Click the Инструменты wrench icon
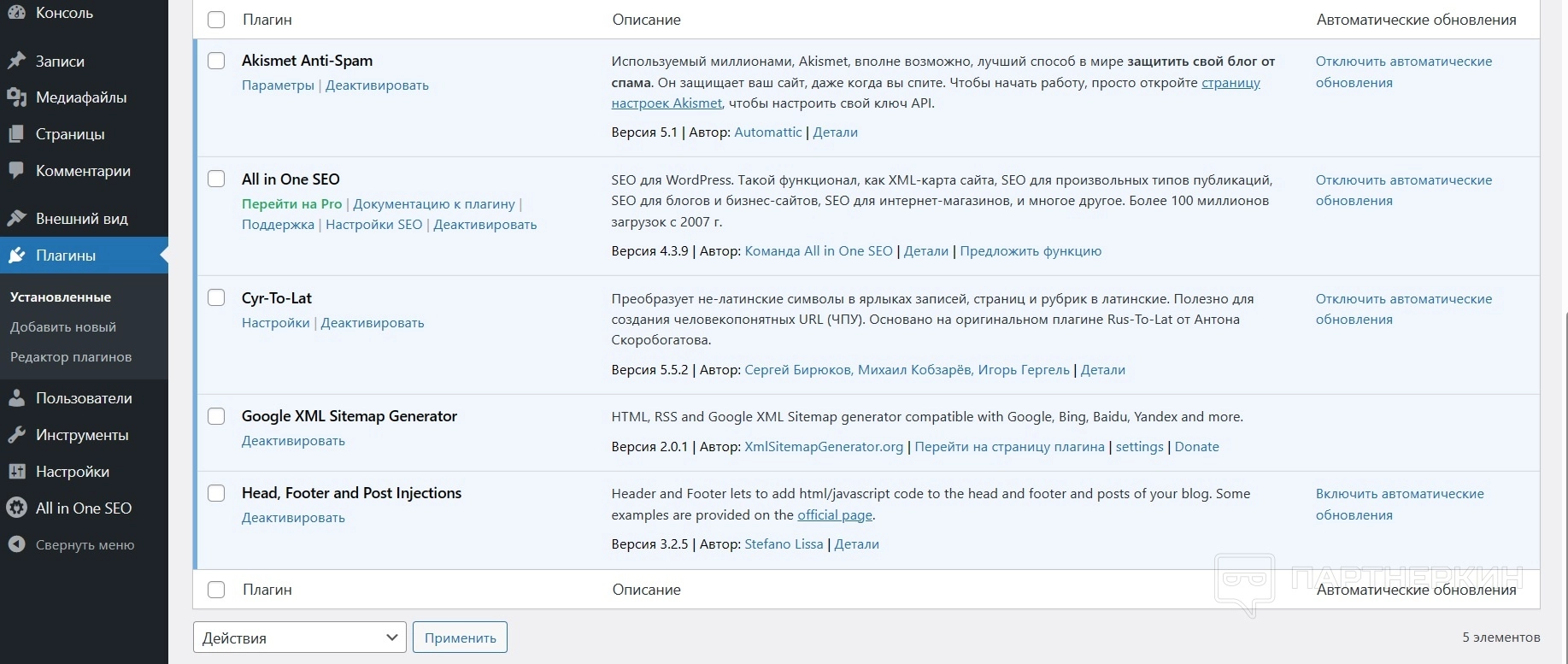The width and height of the screenshot is (1568, 664). [x=16, y=435]
